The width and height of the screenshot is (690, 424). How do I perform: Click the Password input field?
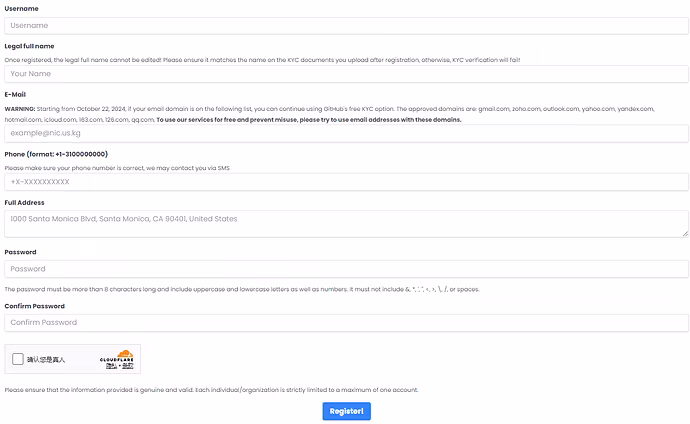(x=346, y=269)
